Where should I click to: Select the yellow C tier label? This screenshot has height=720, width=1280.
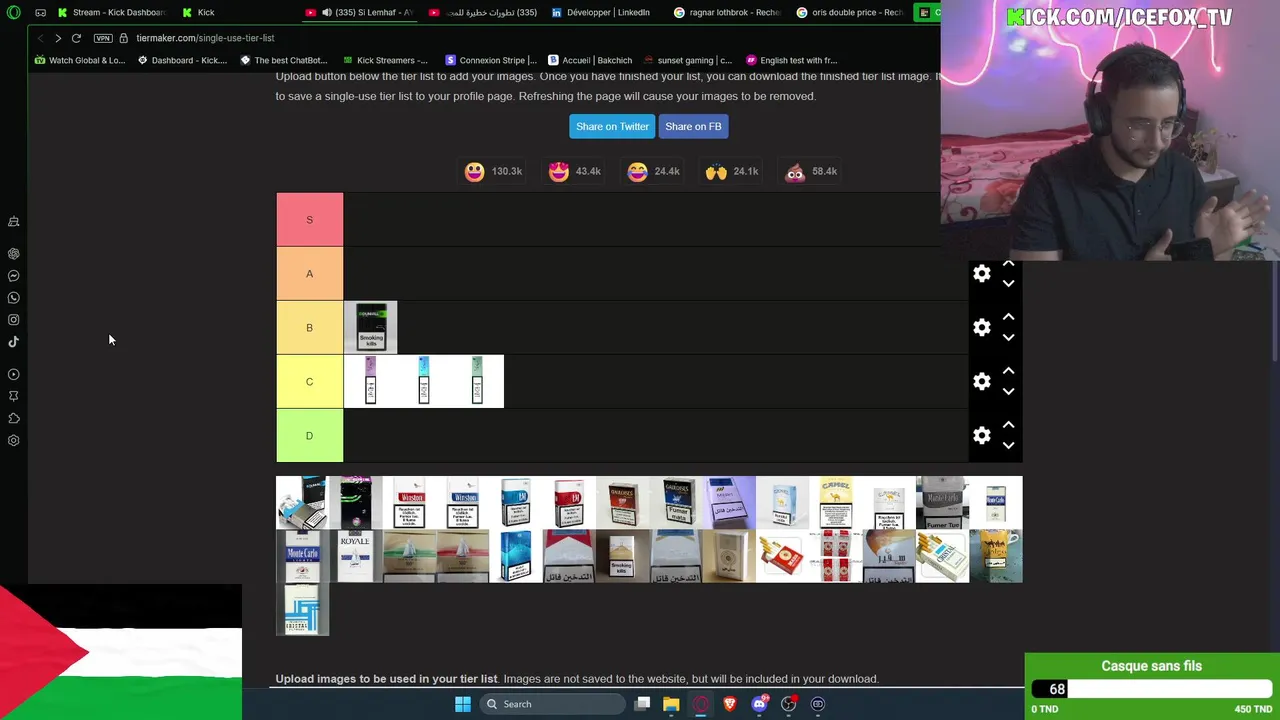309,382
